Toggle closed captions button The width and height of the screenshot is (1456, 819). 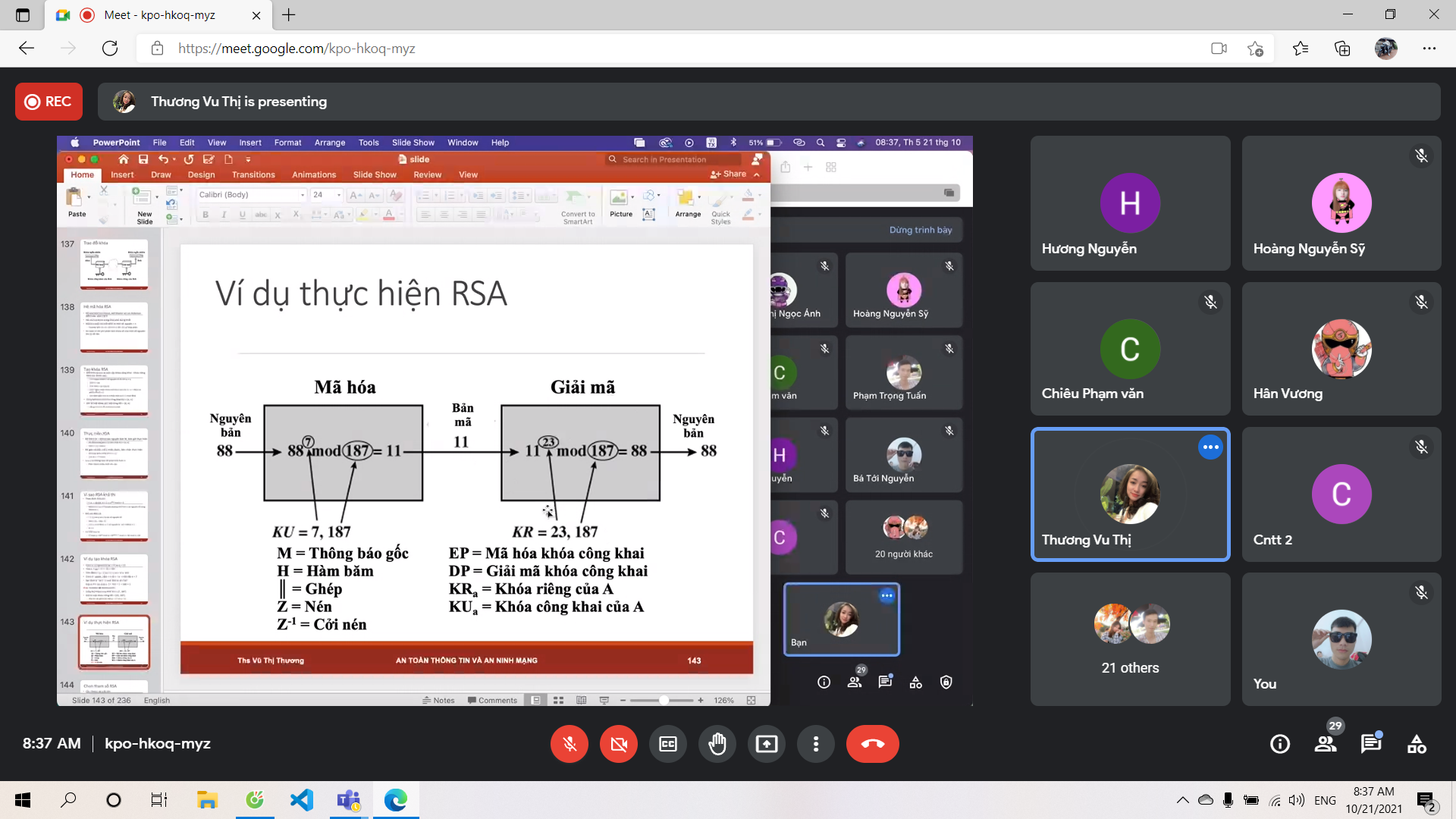pos(668,744)
